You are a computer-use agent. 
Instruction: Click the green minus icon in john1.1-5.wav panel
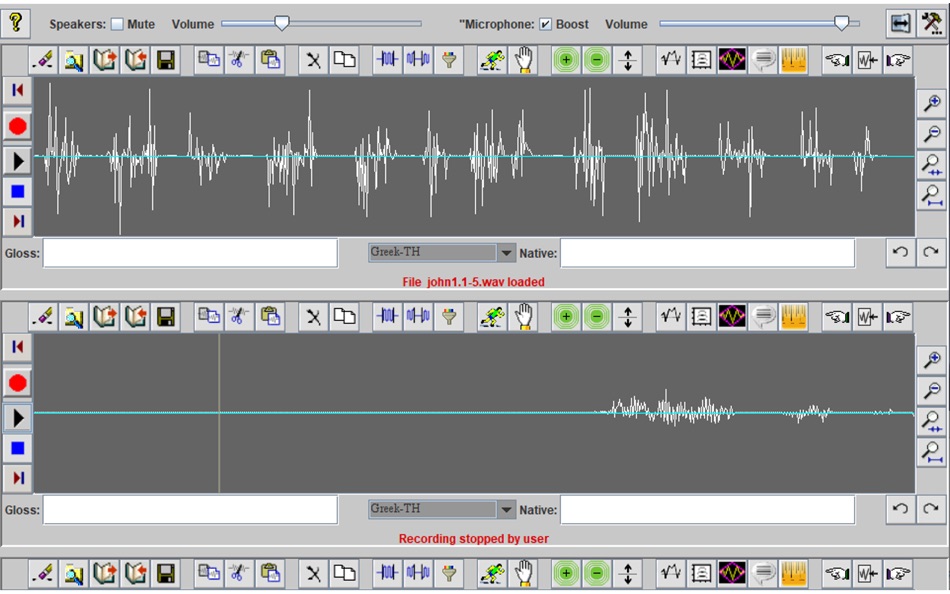pos(597,60)
